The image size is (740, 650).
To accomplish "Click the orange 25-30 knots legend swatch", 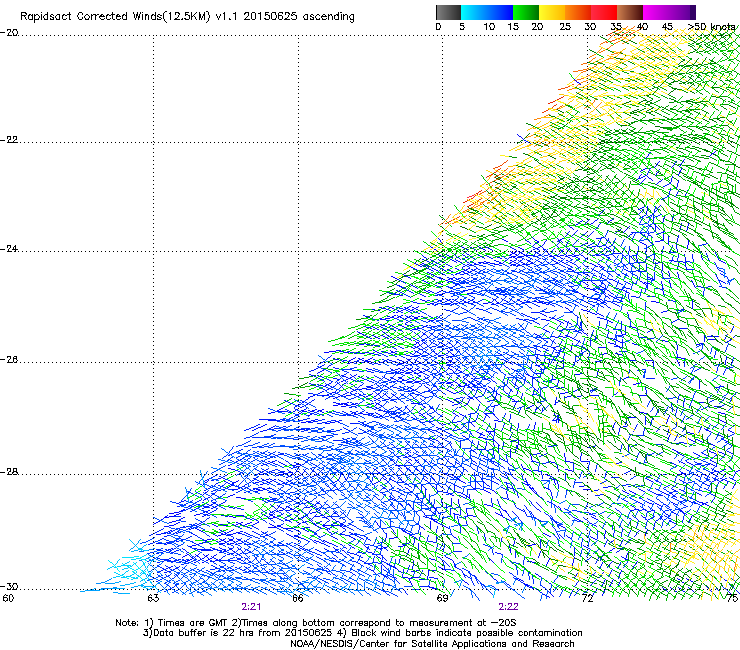I will tap(578, 12).
